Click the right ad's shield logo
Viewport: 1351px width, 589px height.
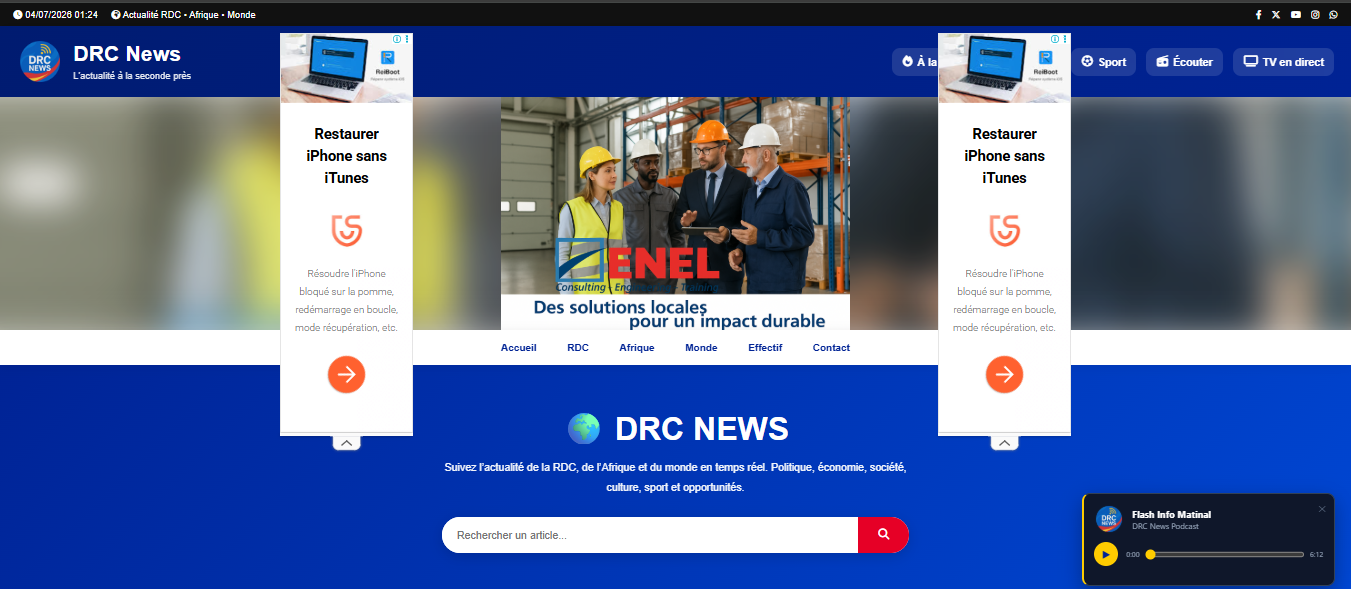(x=1004, y=230)
